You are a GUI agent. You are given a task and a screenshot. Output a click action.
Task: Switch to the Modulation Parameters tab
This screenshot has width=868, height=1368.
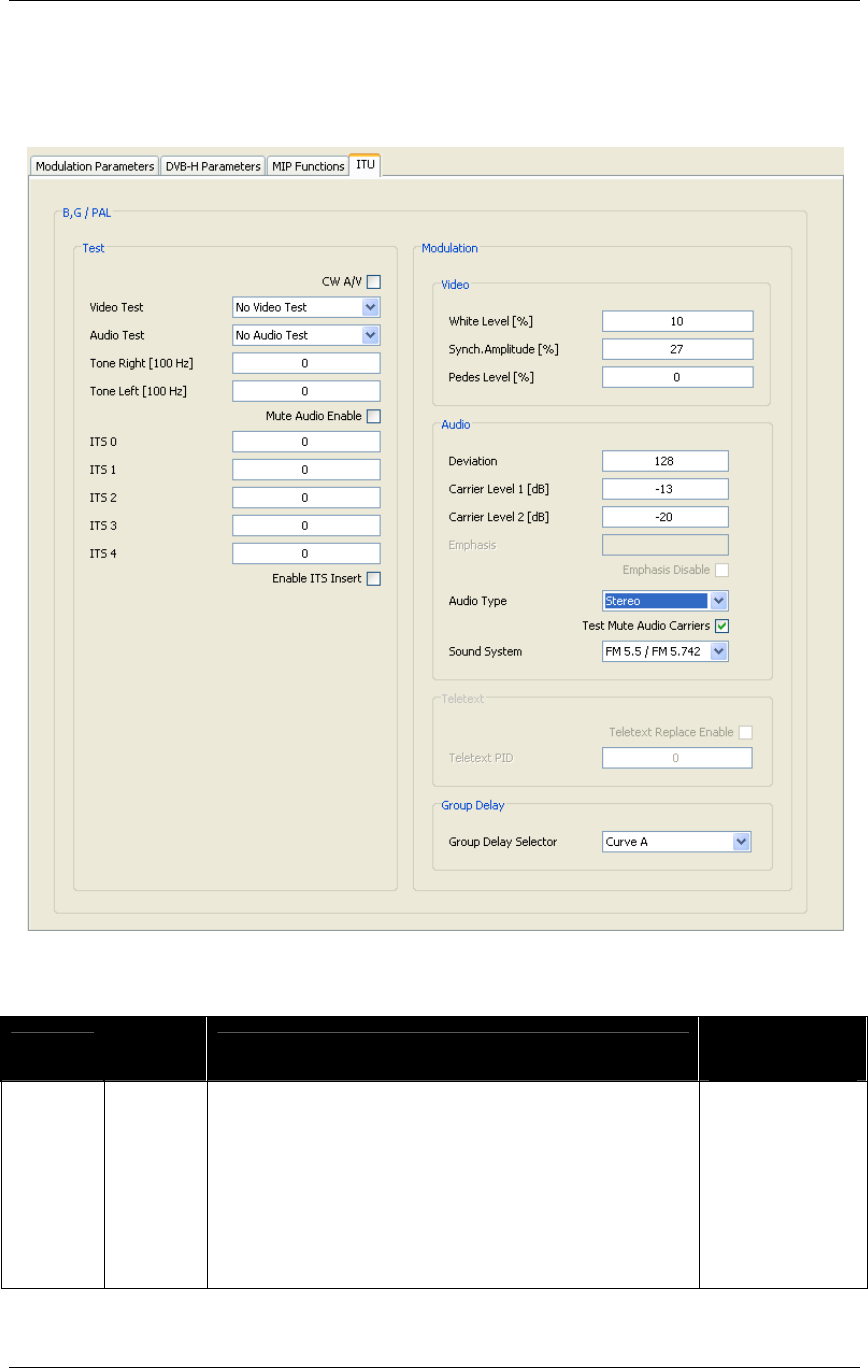click(x=94, y=166)
